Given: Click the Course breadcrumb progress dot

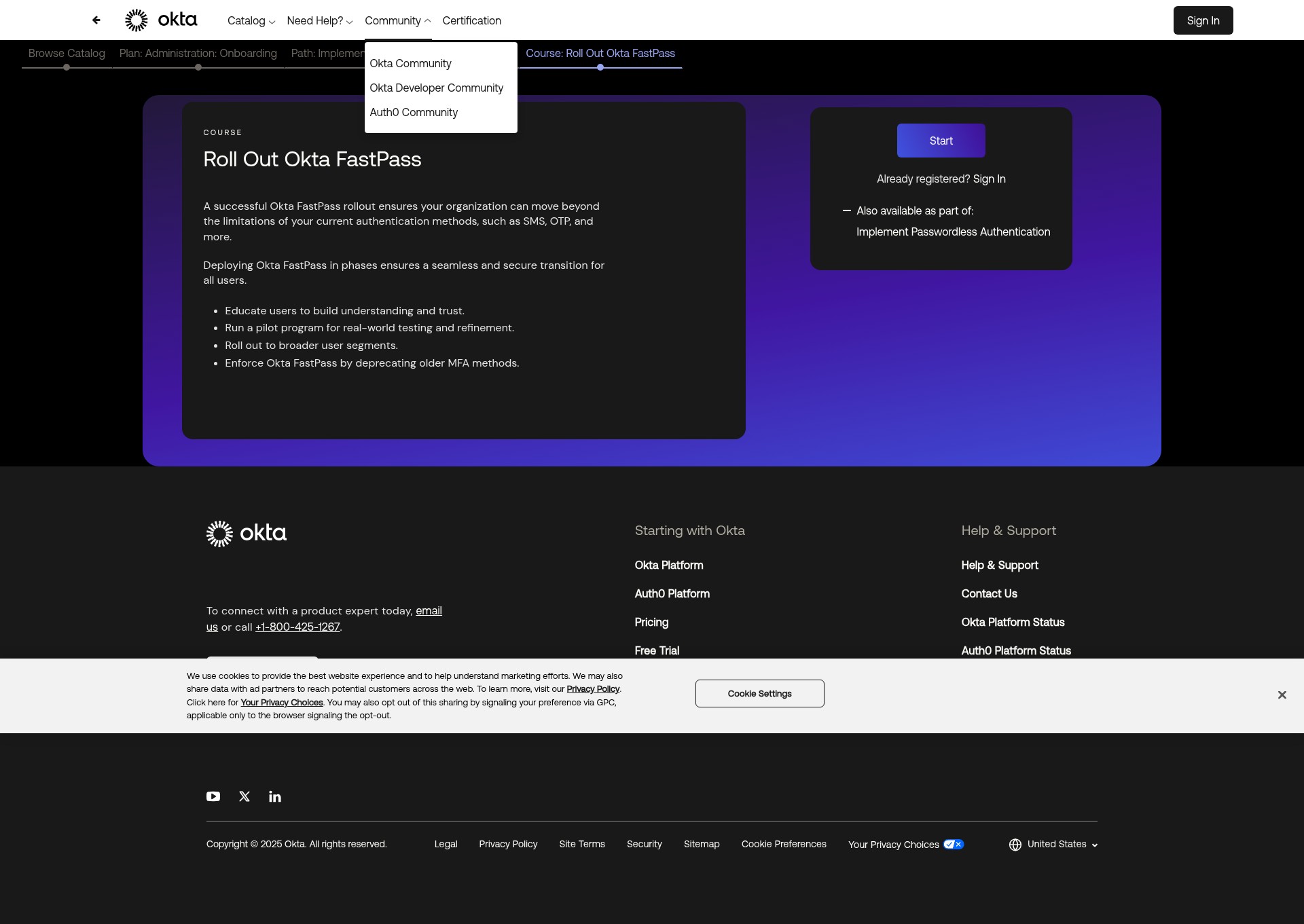Looking at the screenshot, I should (x=600, y=67).
